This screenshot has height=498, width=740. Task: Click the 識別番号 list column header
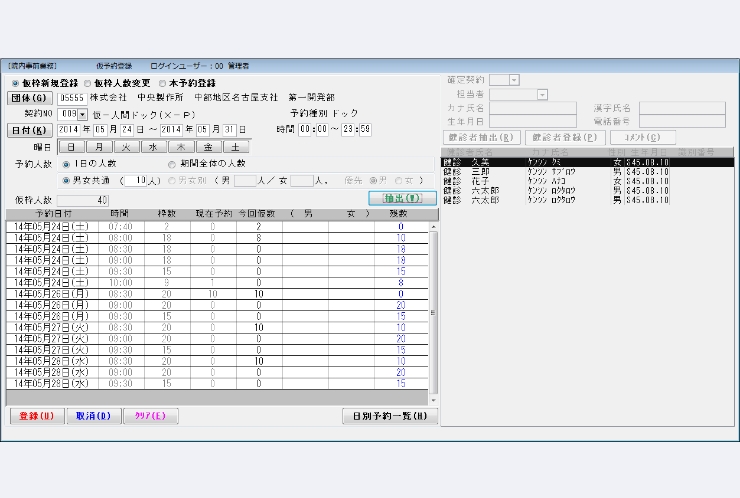click(x=697, y=153)
